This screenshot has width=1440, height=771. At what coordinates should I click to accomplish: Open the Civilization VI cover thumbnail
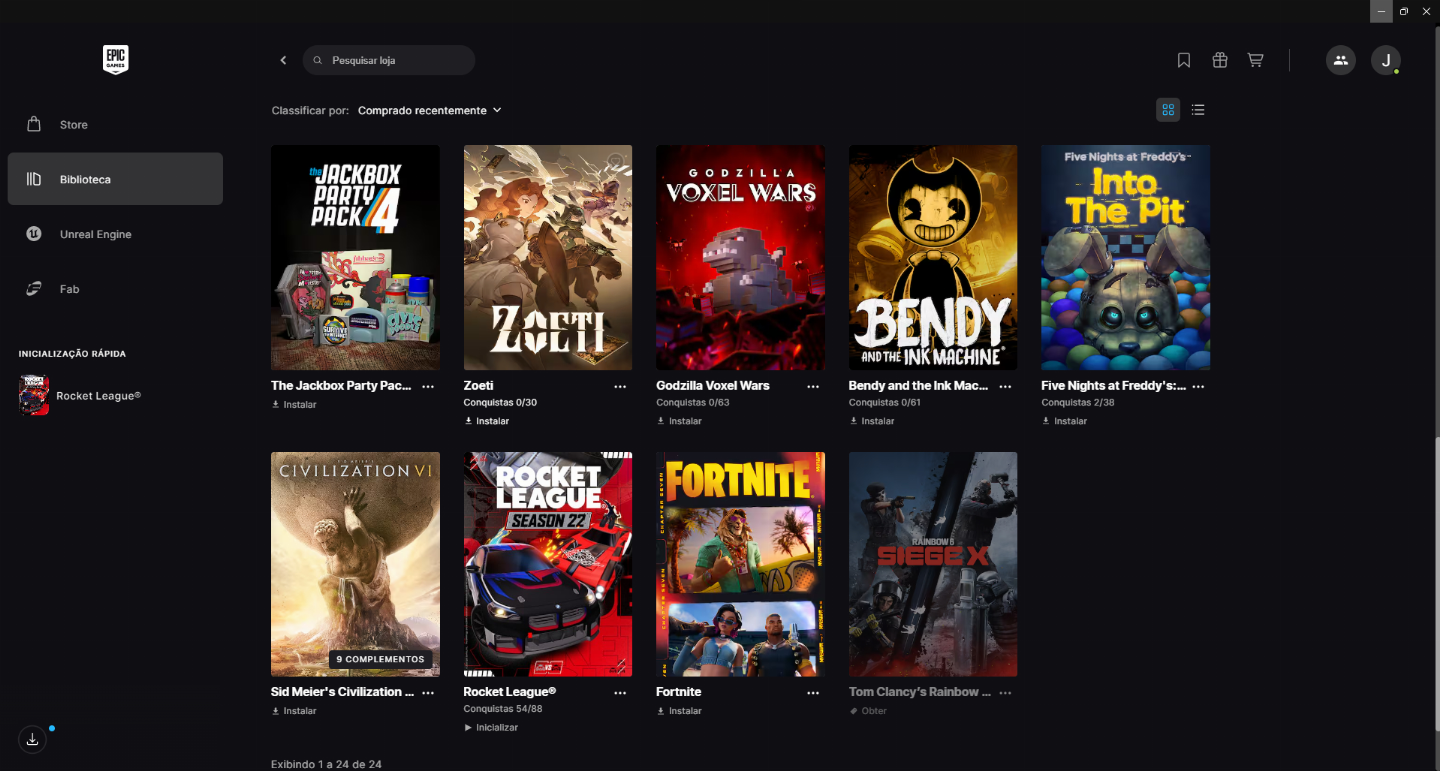tap(355, 564)
